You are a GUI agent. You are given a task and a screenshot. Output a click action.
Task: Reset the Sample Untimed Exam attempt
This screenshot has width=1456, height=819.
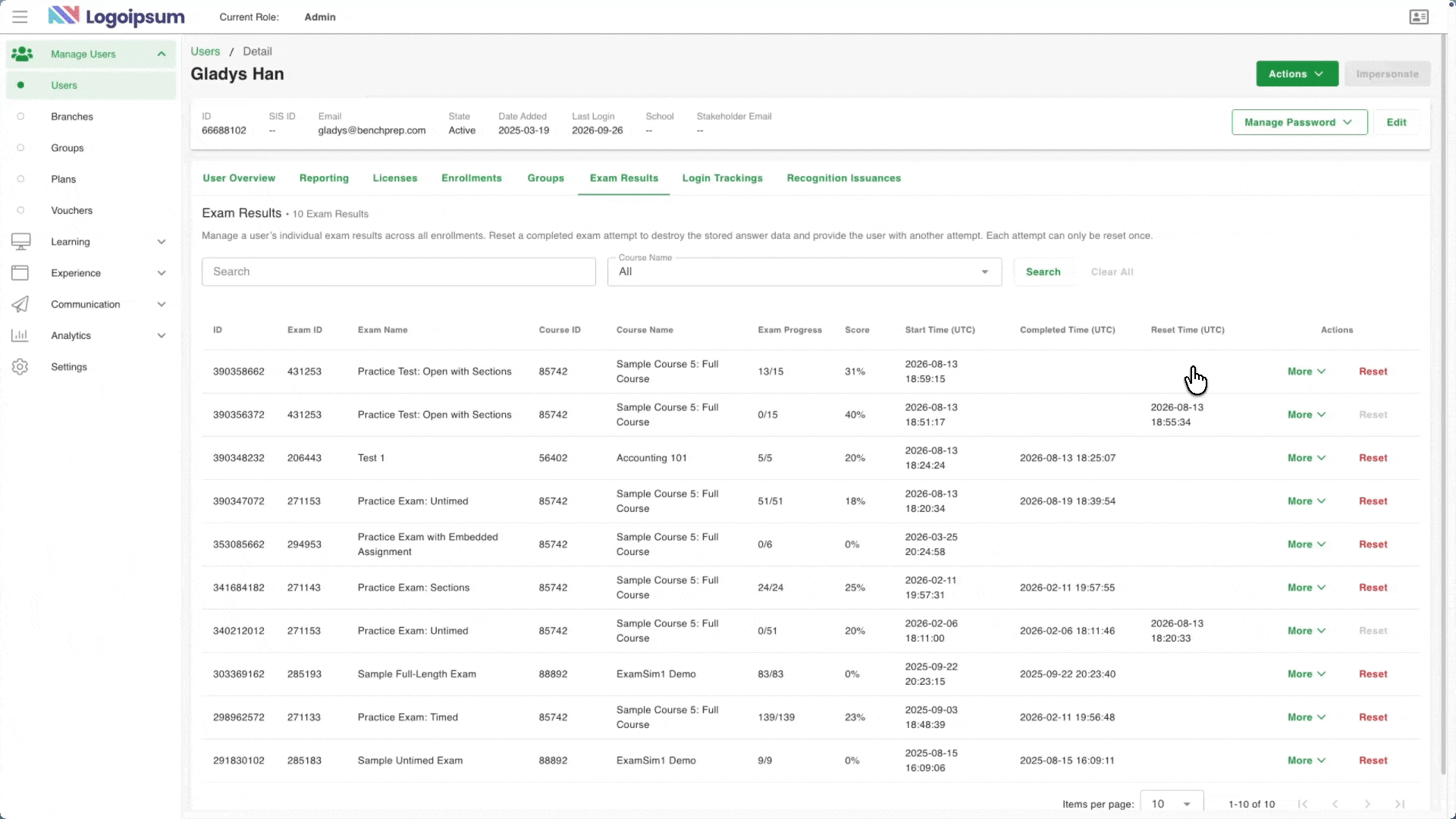coord(1373,761)
